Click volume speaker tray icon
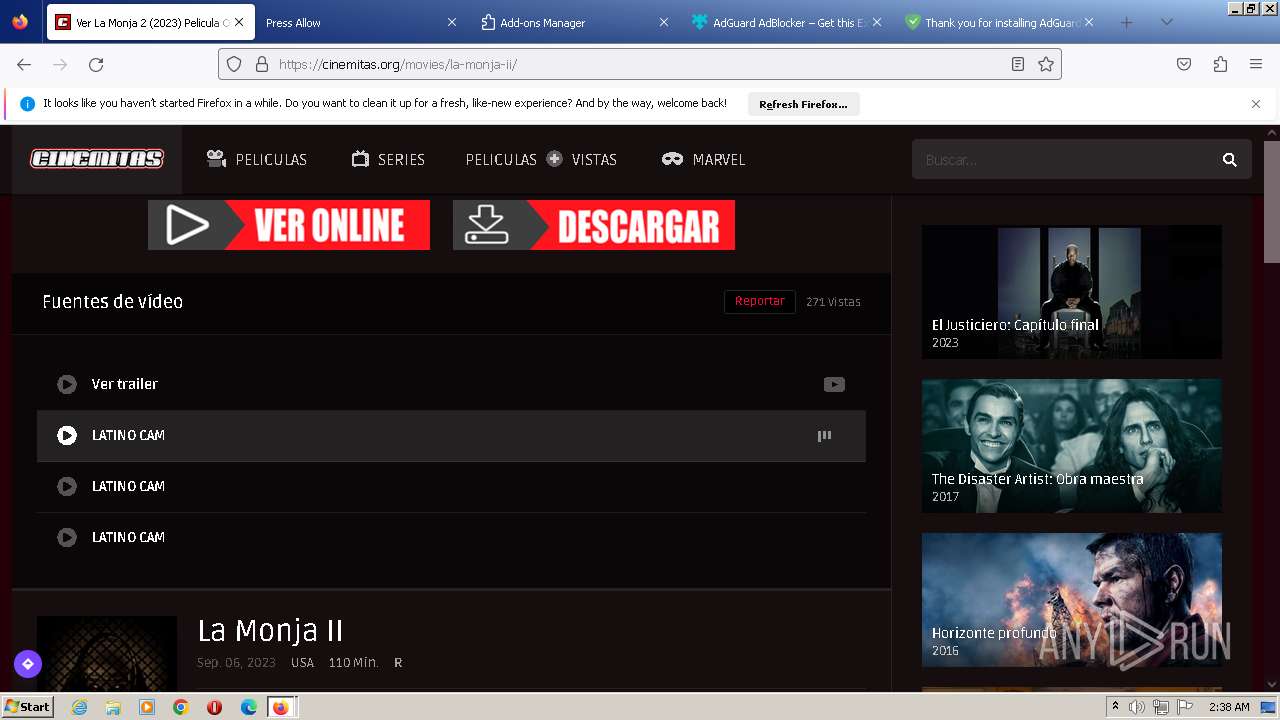This screenshot has height=720, width=1280. coord(1137,707)
